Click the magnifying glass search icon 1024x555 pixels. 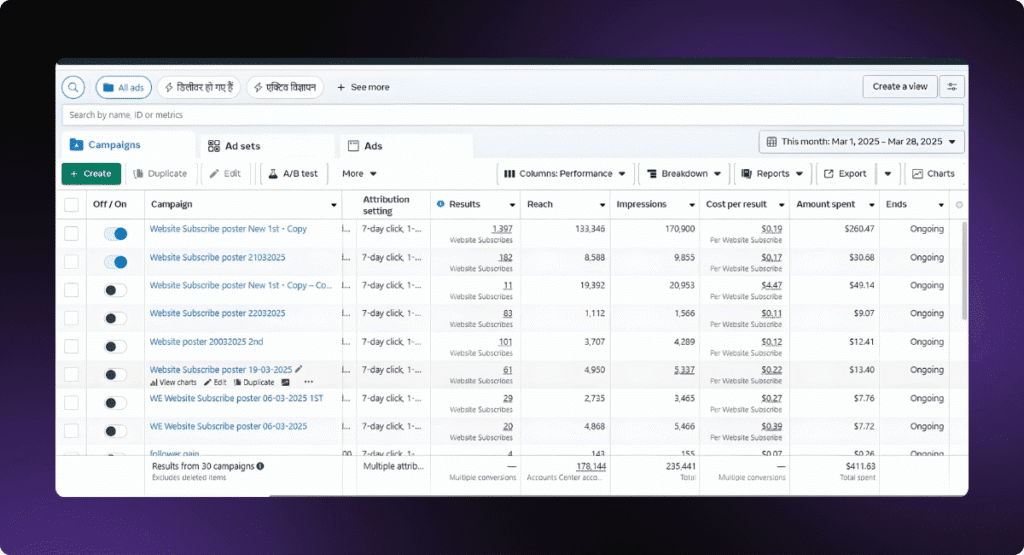(x=73, y=87)
